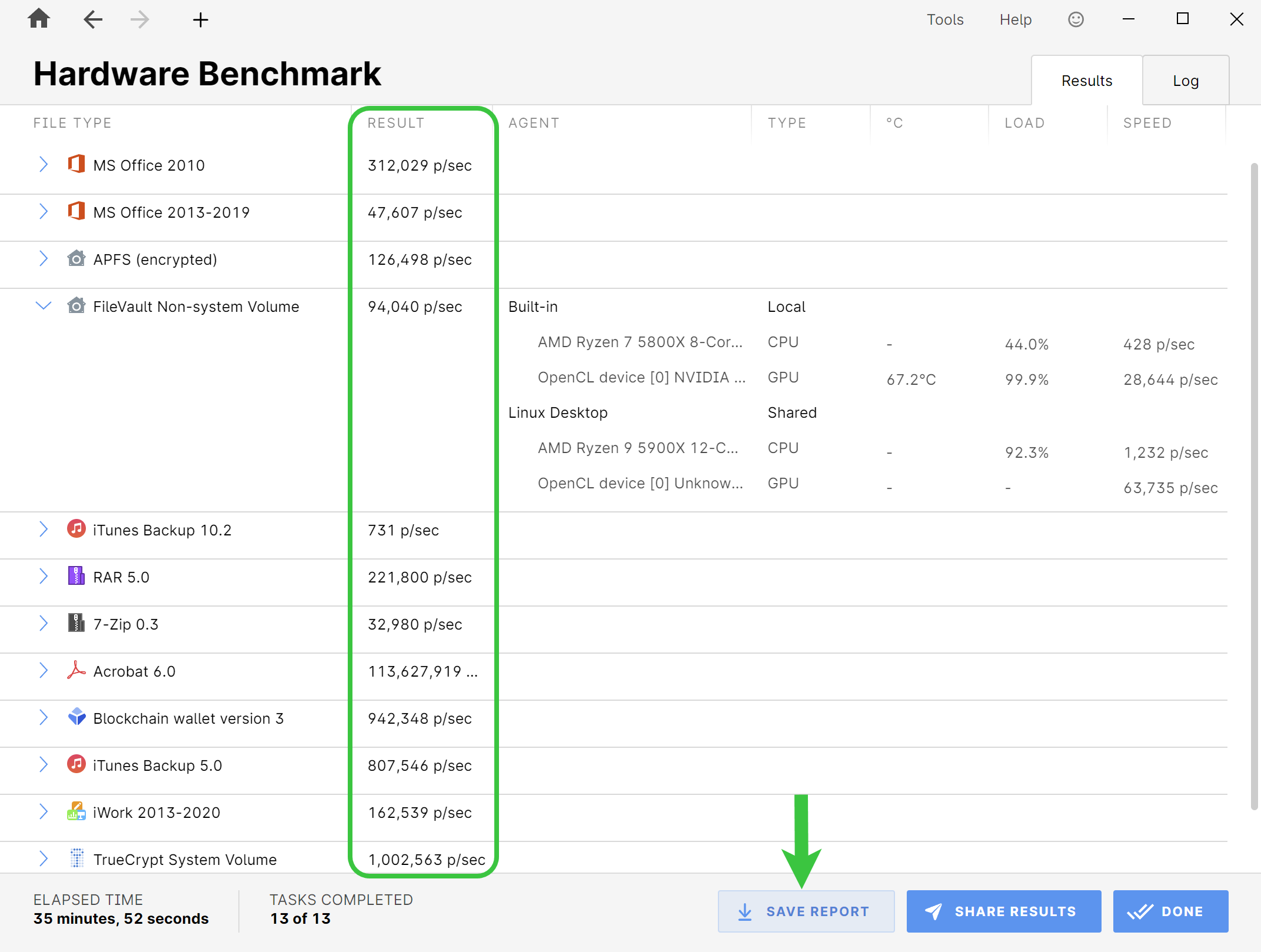
Task: Click the RESULT column header
Action: coord(395,123)
